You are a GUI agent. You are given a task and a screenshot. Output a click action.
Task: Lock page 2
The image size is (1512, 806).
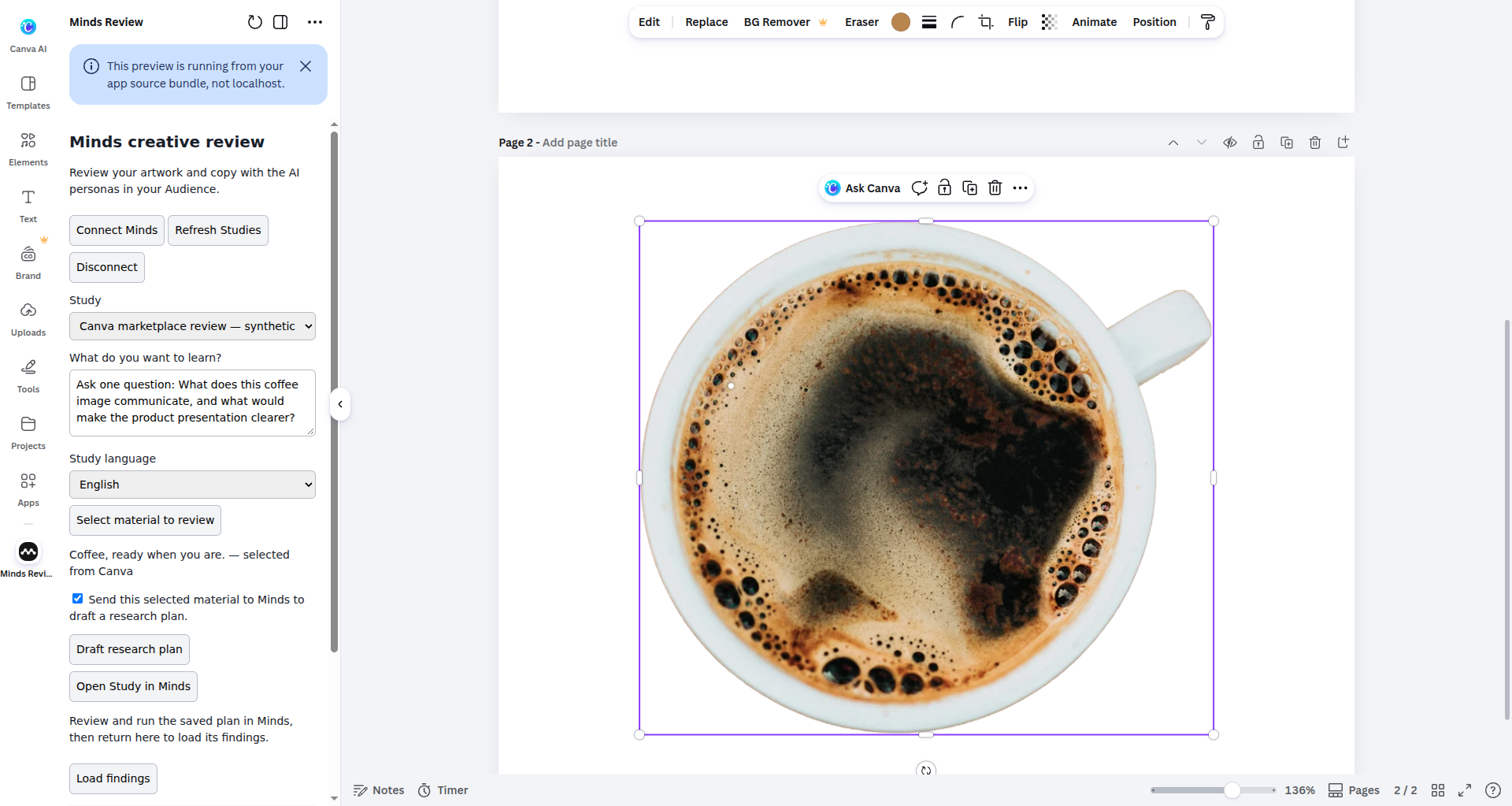[x=1258, y=143]
